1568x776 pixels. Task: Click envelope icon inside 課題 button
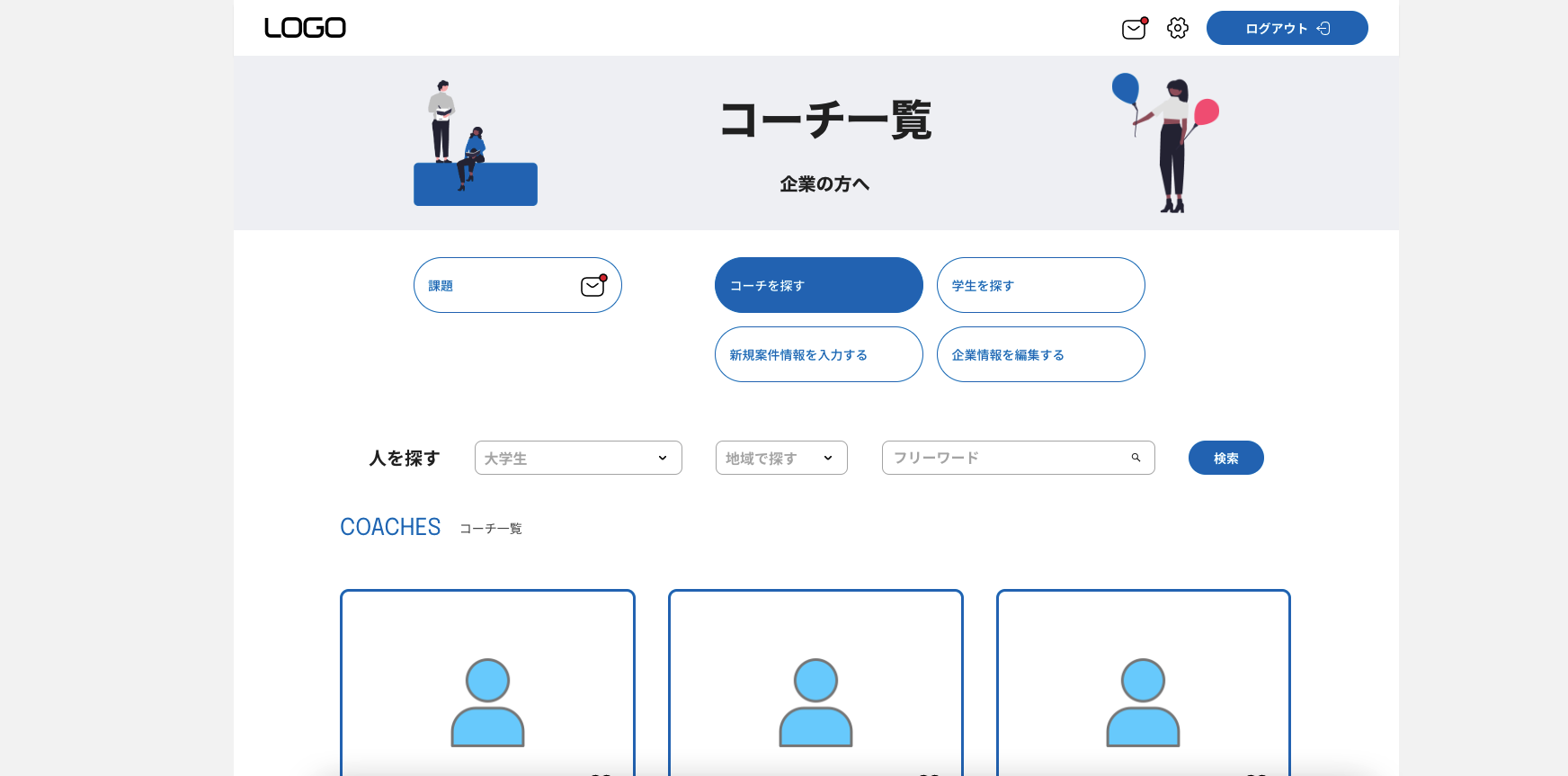coord(593,285)
